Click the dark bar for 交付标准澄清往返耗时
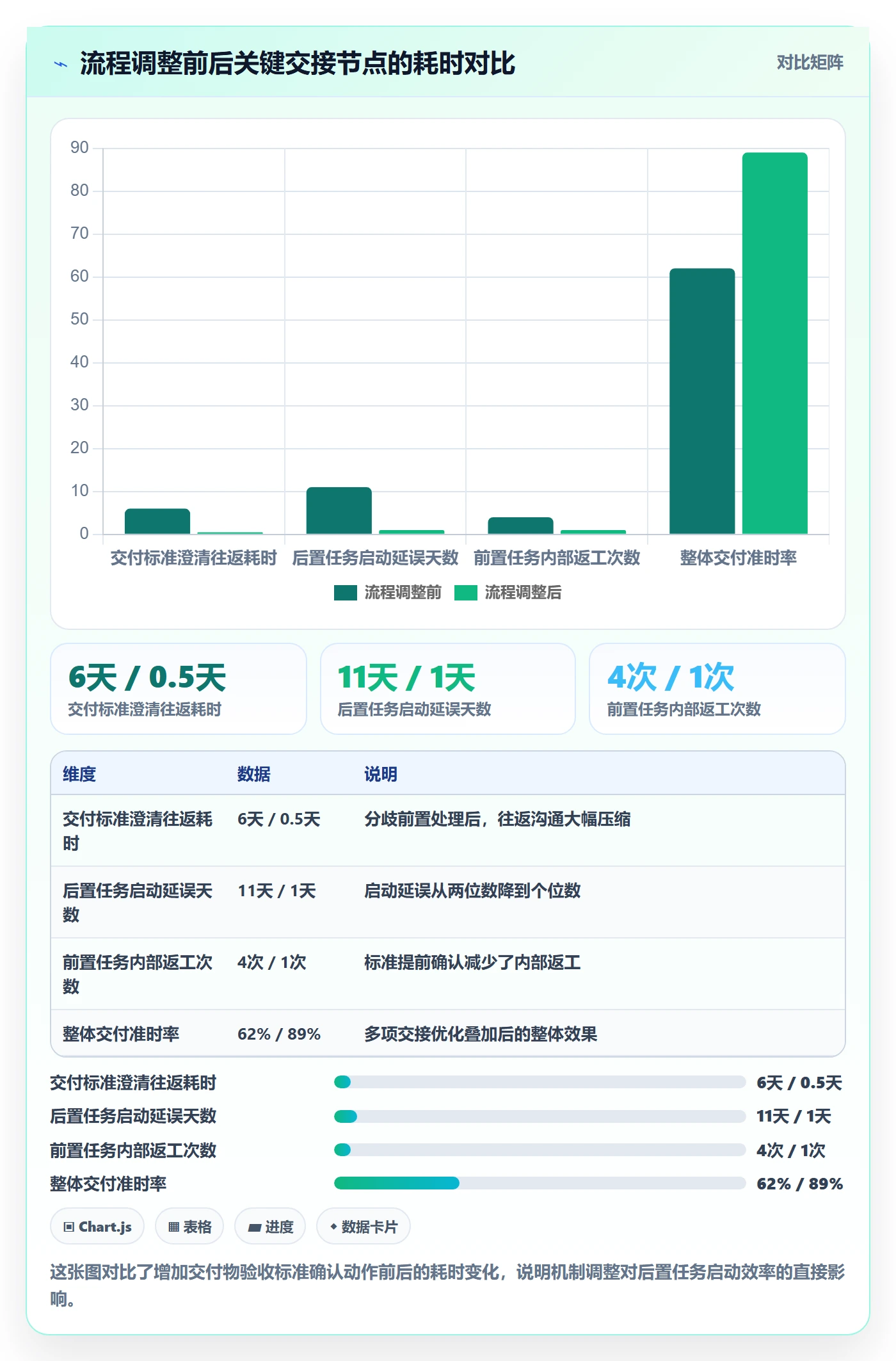The width and height of the screenshot is (896, 1361). click(157, 521)
